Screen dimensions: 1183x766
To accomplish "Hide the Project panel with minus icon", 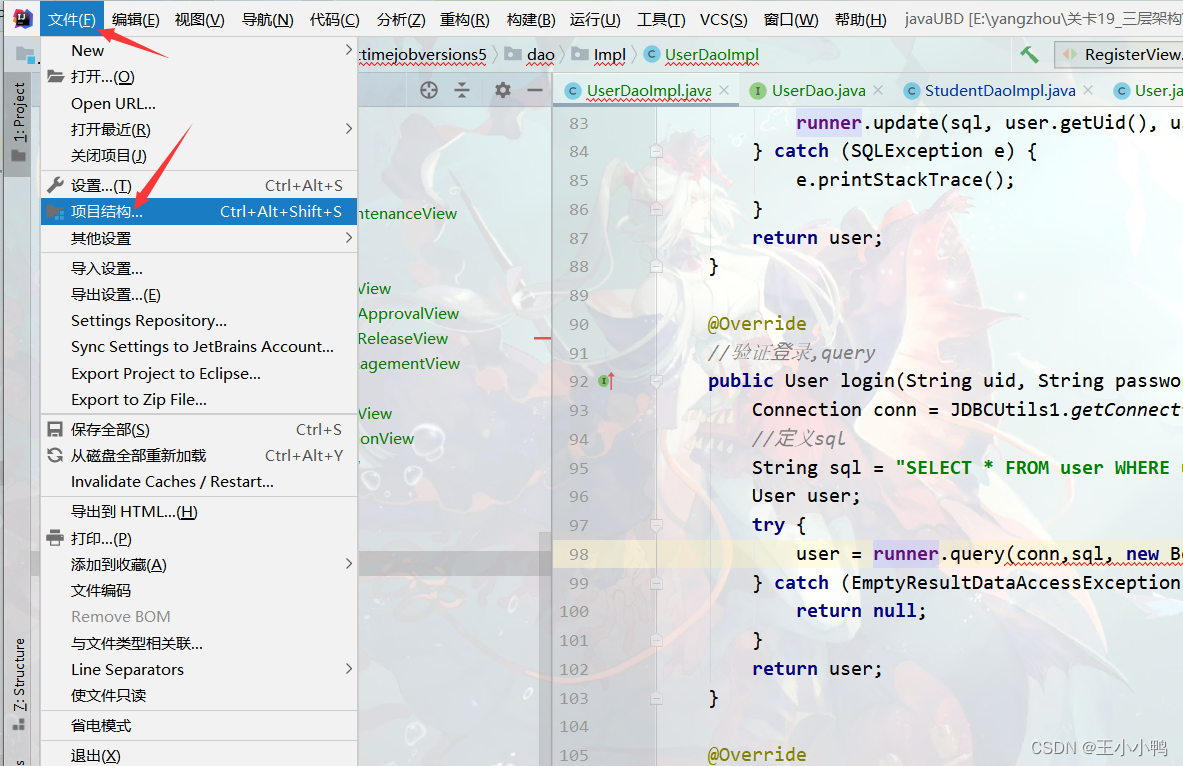I will tap(535, 91).
